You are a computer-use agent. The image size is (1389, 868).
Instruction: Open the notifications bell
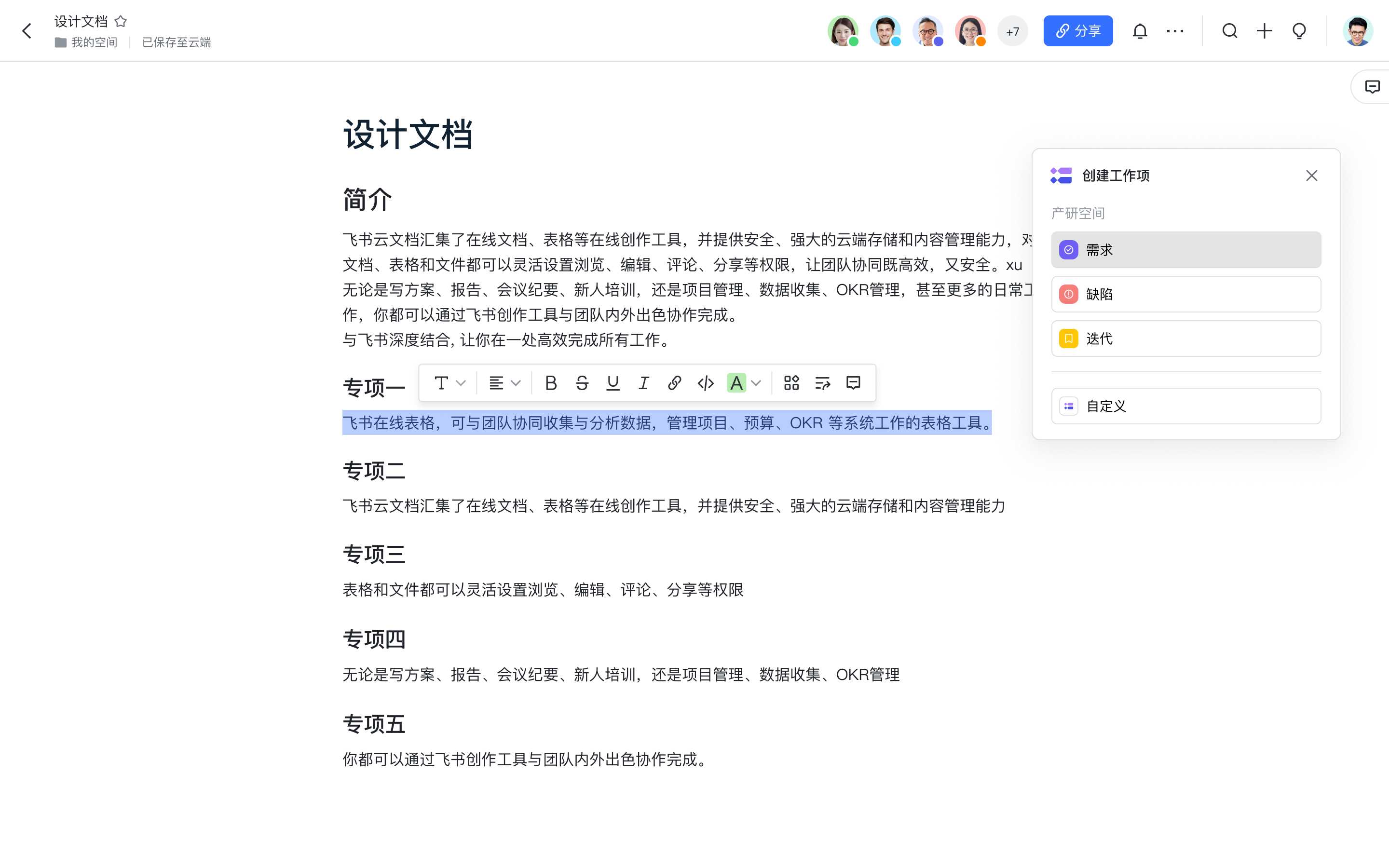point(1140,31)
